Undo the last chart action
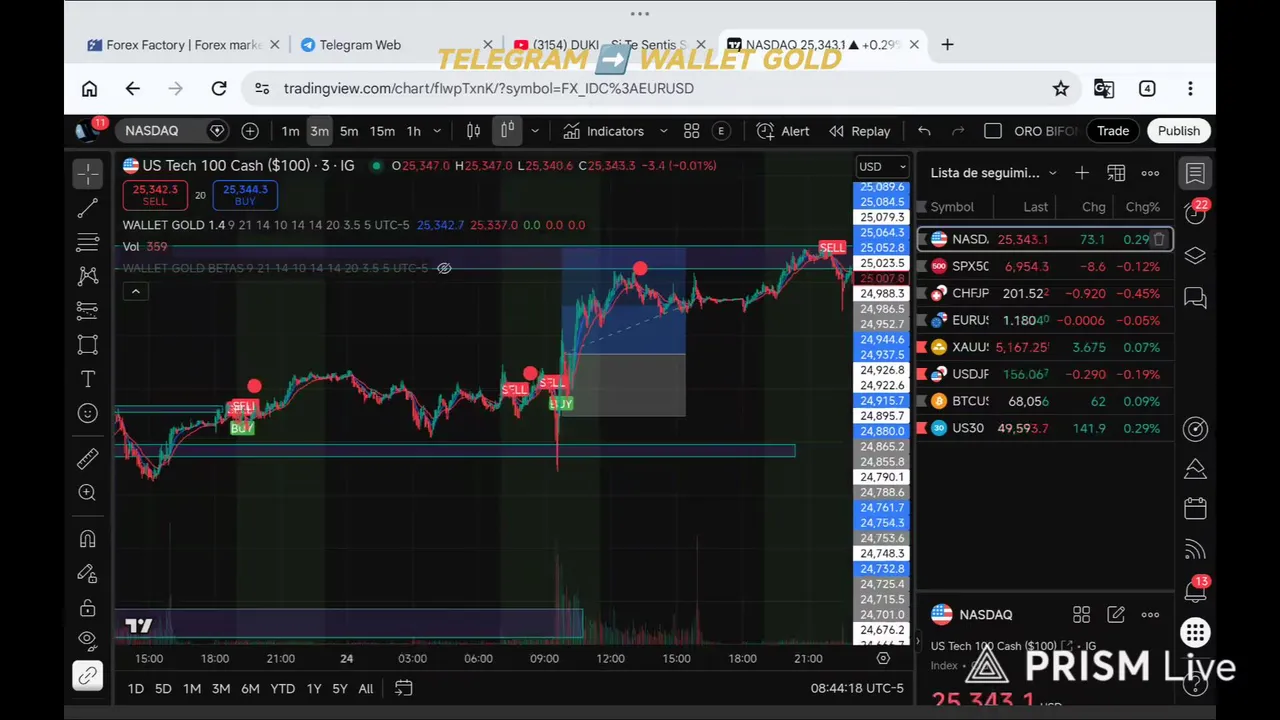Image resolution: width=1280 pixels, height=720 pixels. click(x=924, y=131)
